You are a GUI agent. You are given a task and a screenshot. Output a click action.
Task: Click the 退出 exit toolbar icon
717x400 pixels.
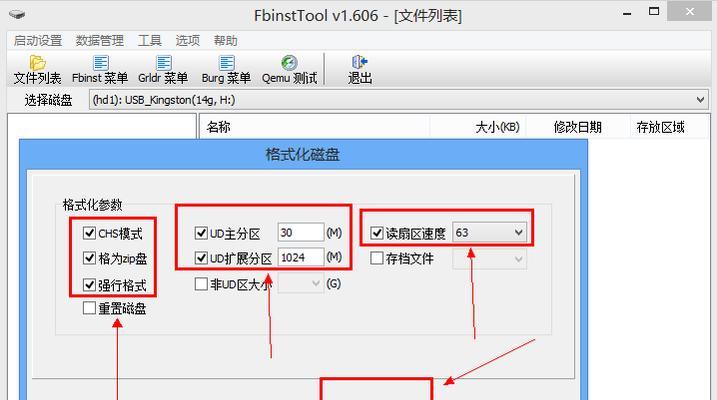click(360, 70)
